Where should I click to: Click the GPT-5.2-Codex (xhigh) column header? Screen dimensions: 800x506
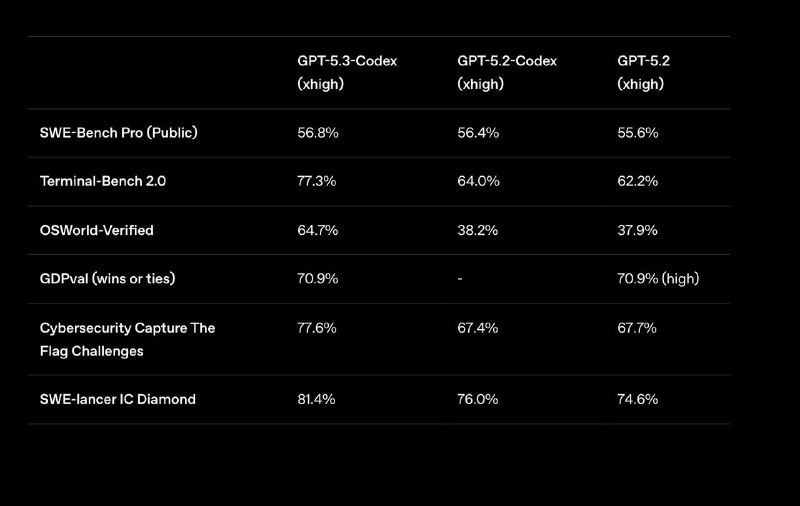(x=507, y=73)
